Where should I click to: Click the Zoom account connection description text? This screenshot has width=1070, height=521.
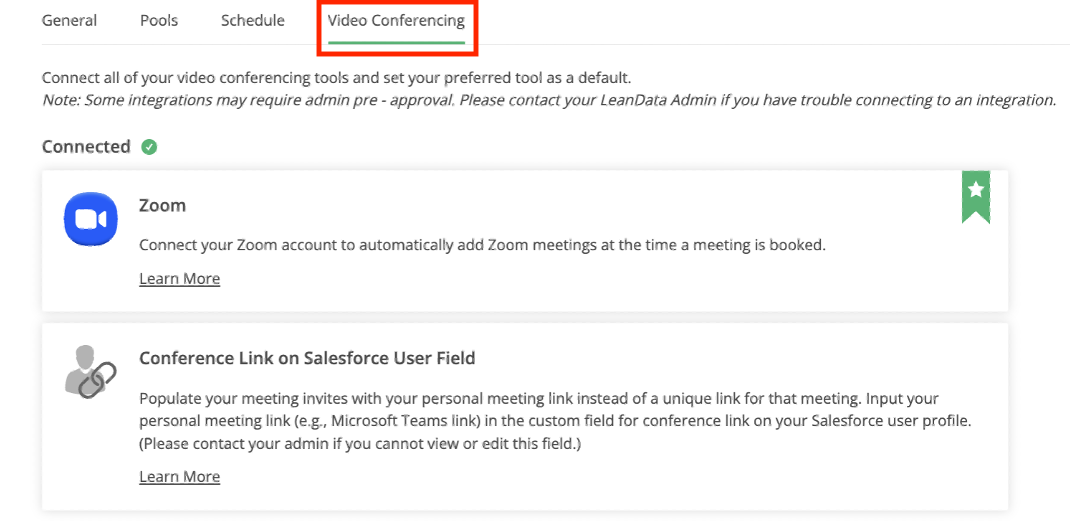click(482, 244)
